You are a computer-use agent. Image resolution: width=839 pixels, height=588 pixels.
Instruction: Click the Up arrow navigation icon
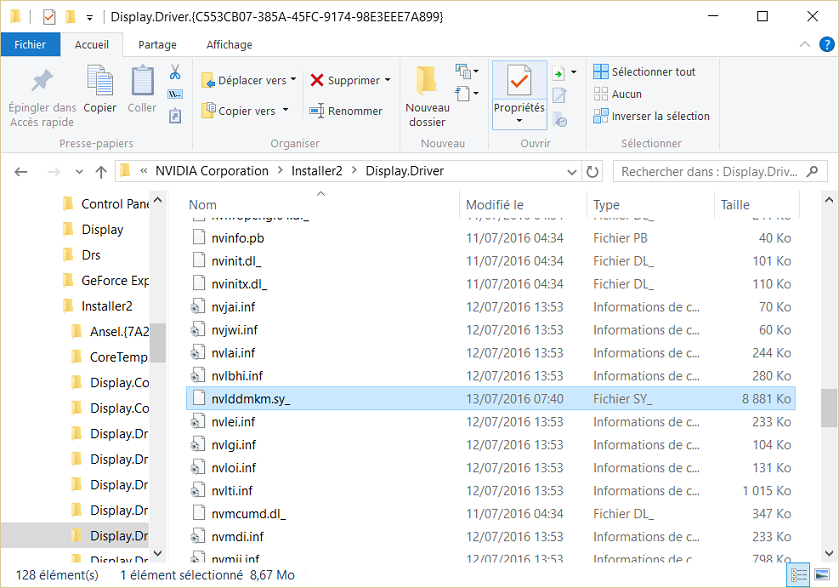point(100,171)
